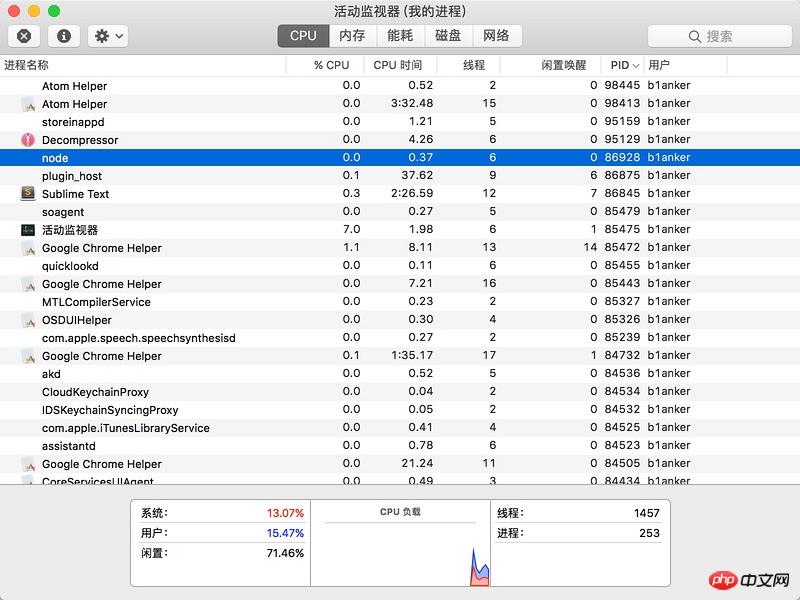Image resolution: width=800 pixels, height=600 pixels.
Task: Click the Sublime Text app icon
Action: pos(28,193)
